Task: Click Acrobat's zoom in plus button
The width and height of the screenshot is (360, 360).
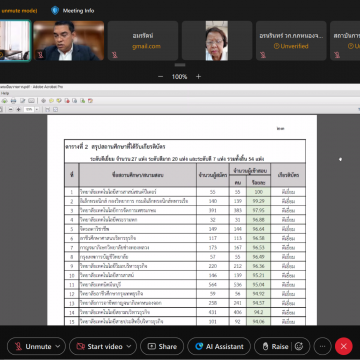Action: pos(18,109)
